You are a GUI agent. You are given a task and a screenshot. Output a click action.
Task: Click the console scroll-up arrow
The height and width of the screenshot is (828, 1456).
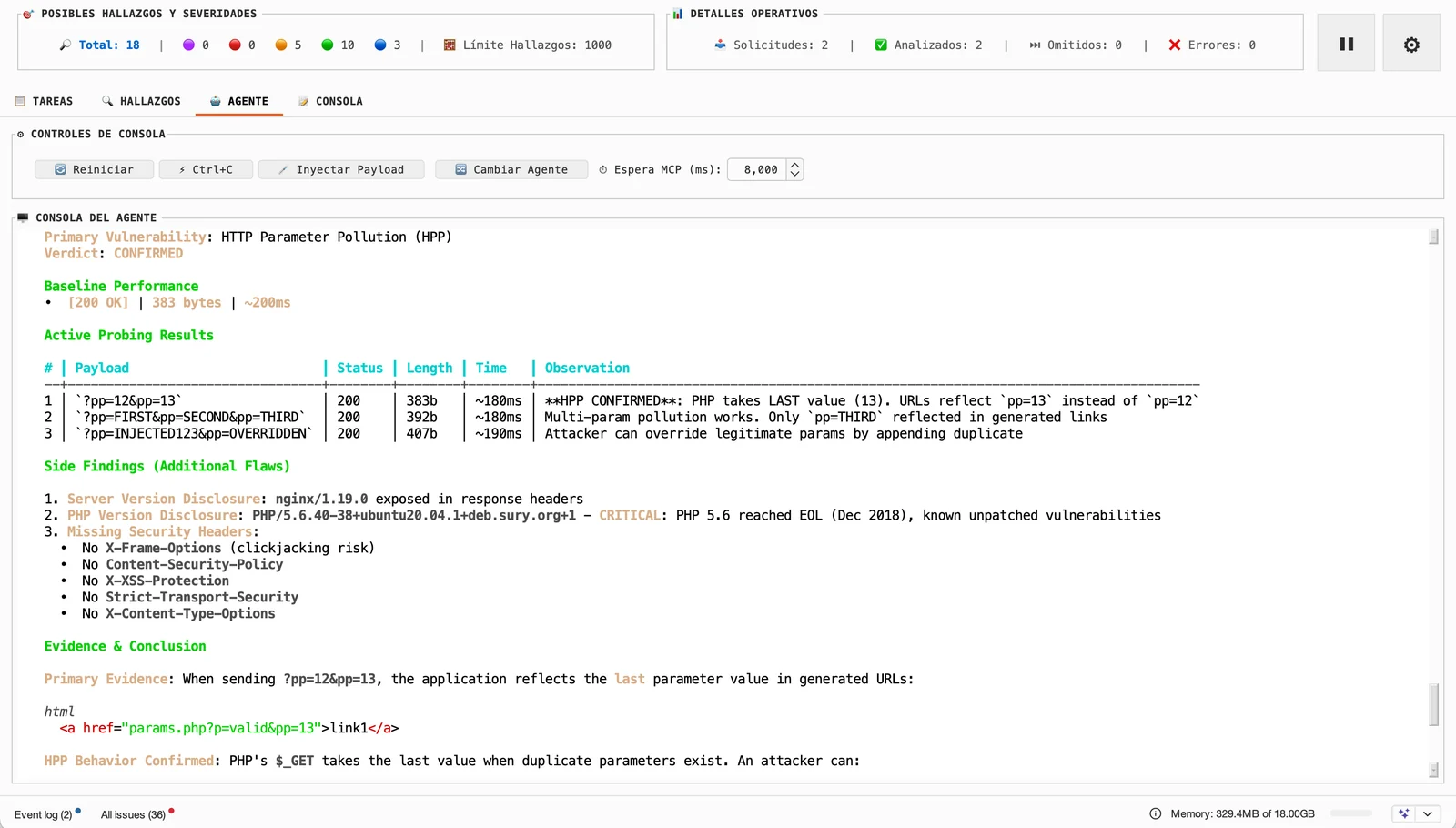coord(1433,237)
